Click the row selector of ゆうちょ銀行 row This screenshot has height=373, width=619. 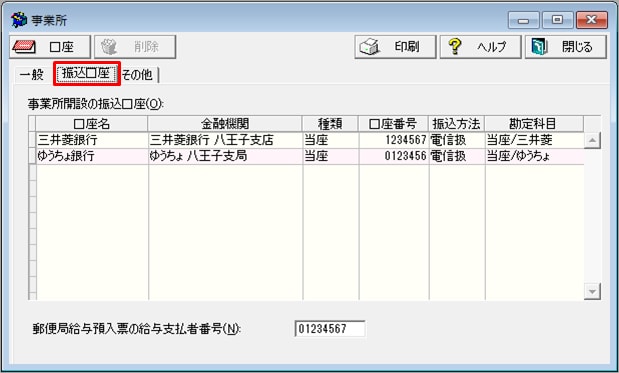[x=32, y=156]
